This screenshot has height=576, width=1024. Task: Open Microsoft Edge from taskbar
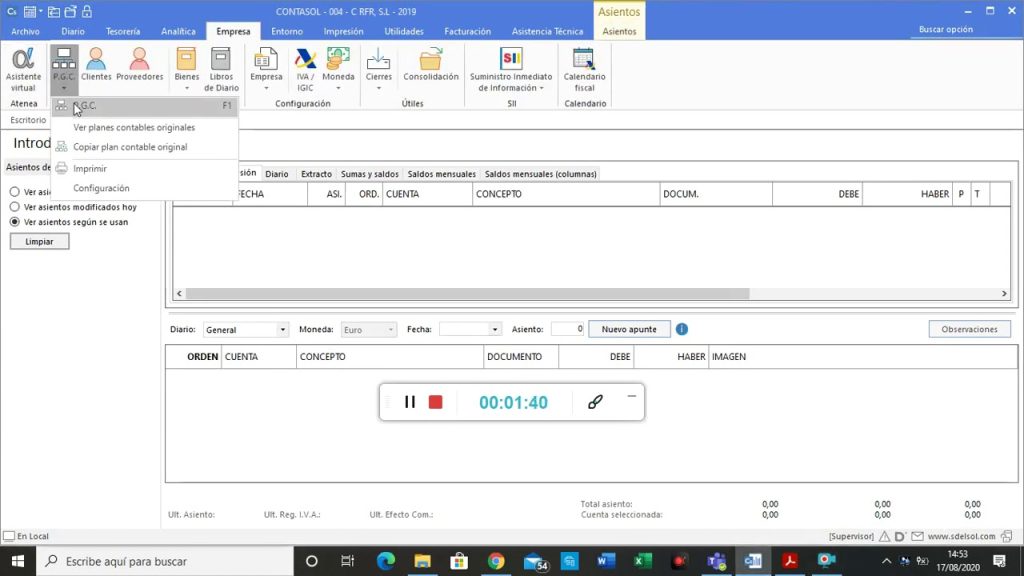pos(386,561)
